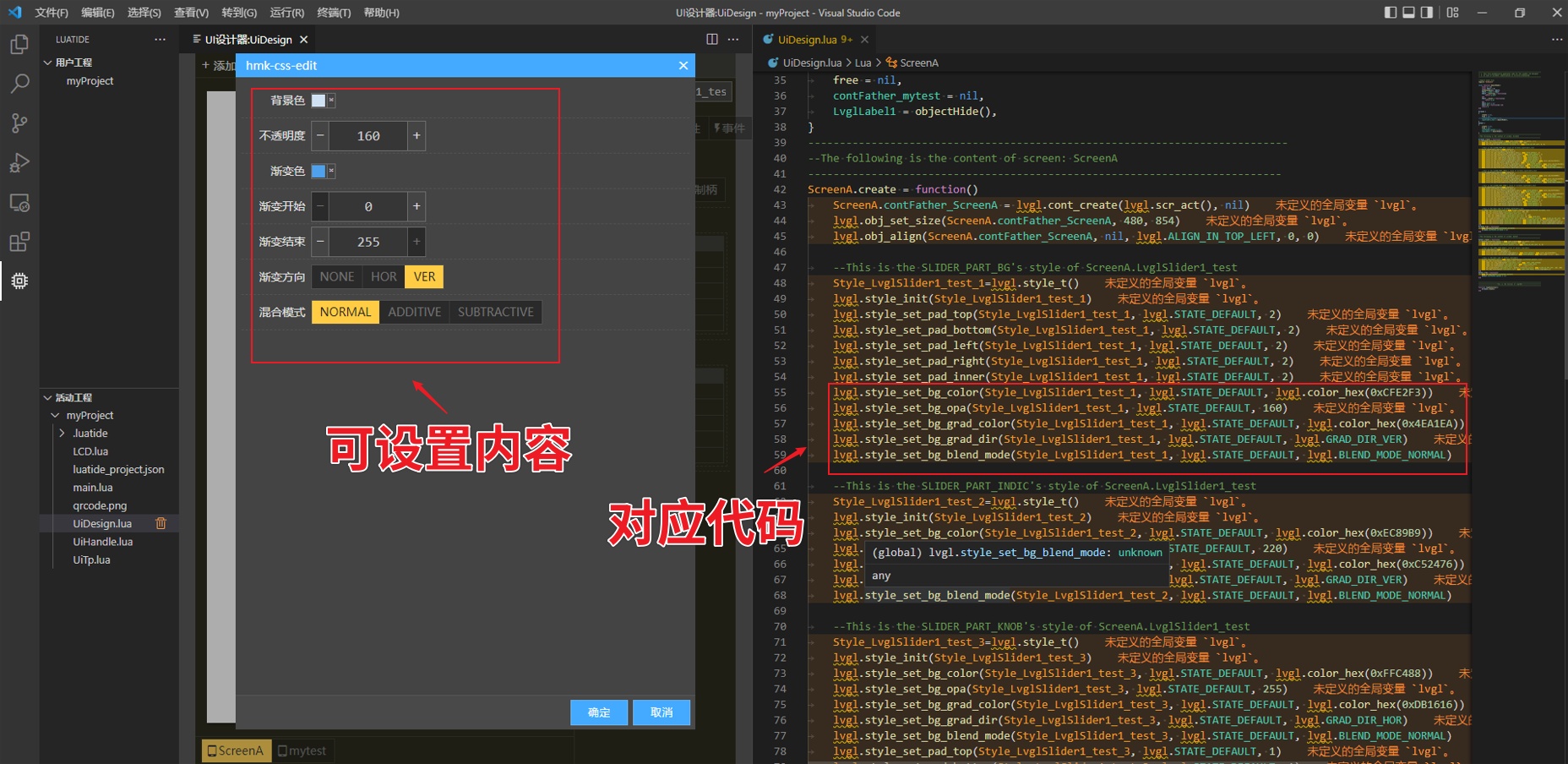Select the Run and Debug icon
The height and width of the screenshot is (764, 1568).
coord(19,162)
